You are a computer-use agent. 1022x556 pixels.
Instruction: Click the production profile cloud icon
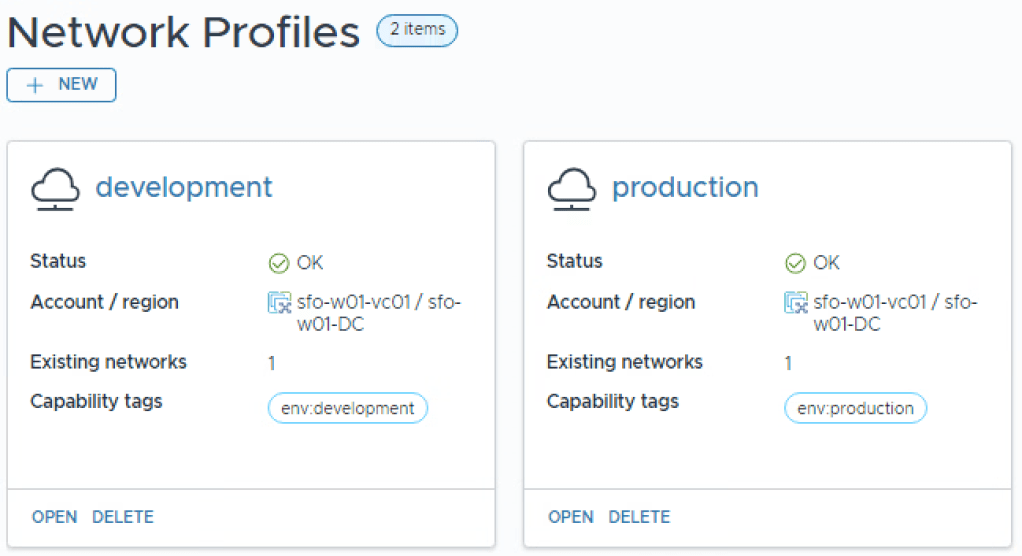point(572,189)
